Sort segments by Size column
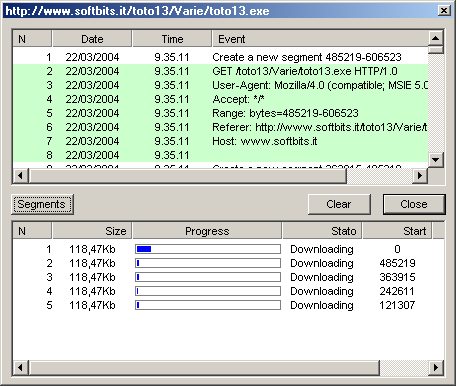This screenshot has height=386, width=457. point(92,231)
